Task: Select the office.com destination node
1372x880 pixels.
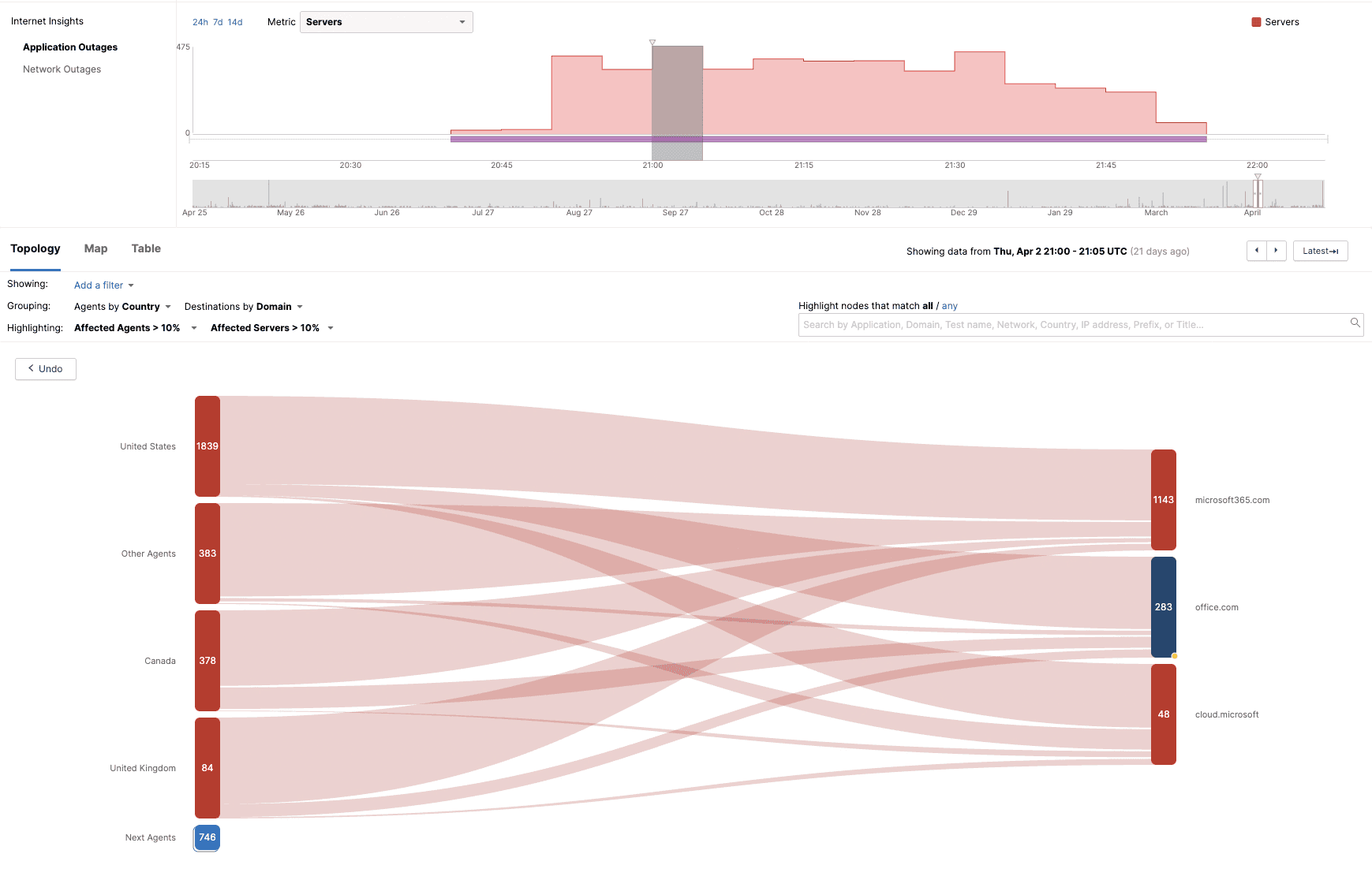Action: (x=1163, y=607)
